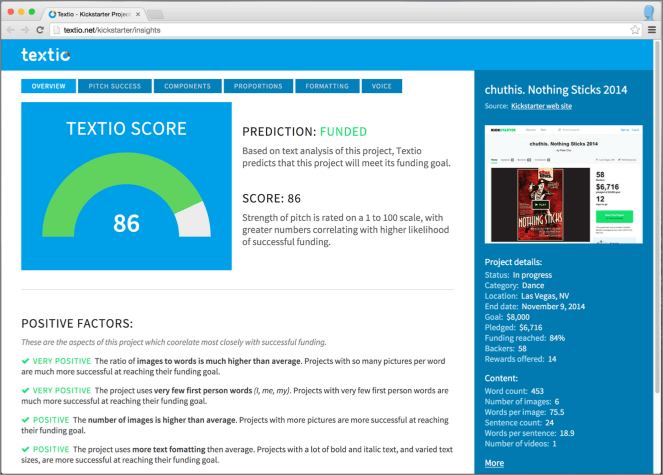Click the browser forward arrow

click(25, 30)
